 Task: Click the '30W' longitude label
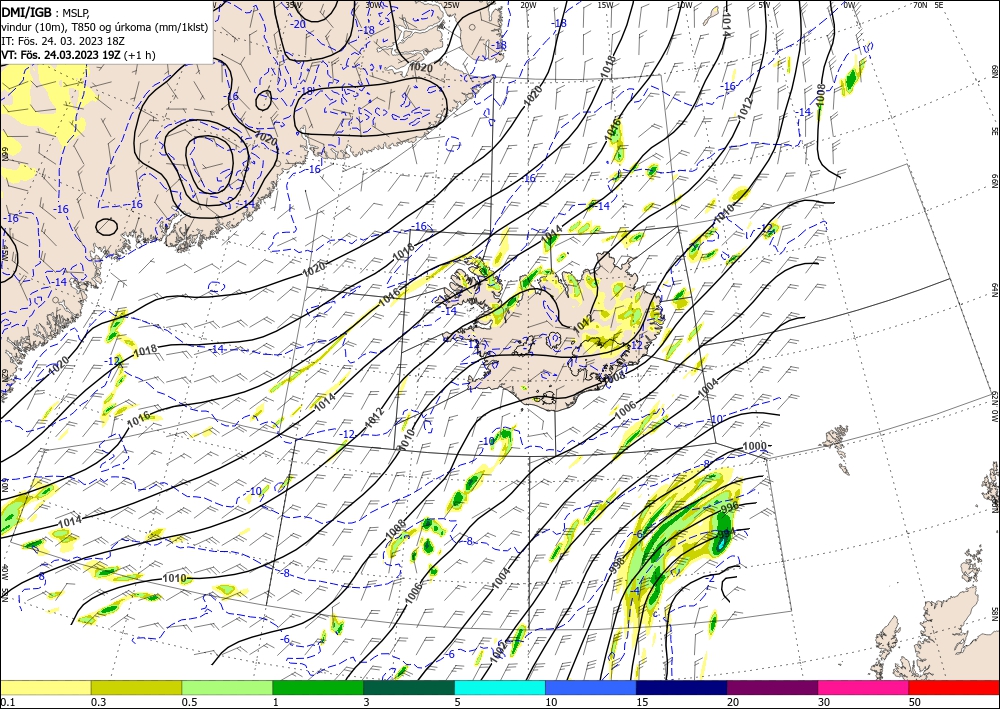tap(374, 4)
